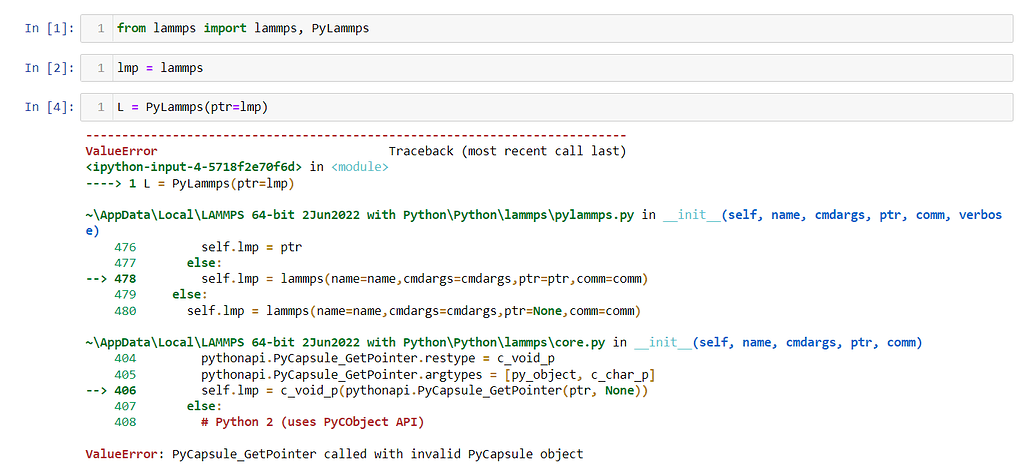1024x474 pixels.
Task: Click the code cell containing lmp = lammps
Action: point(547,68)
